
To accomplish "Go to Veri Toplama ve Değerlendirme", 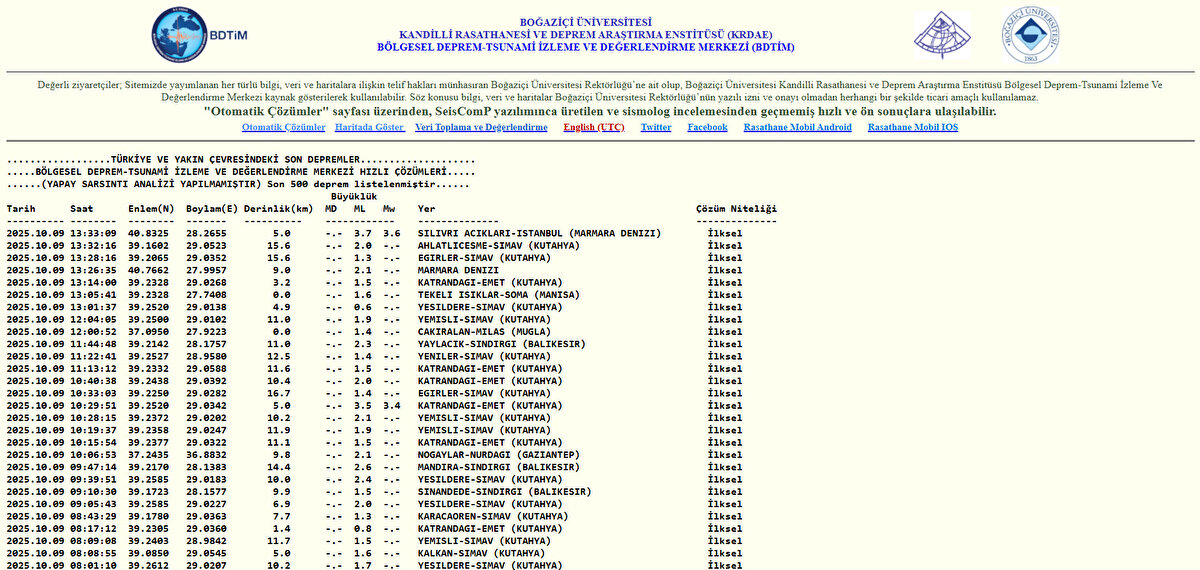I will pyautogui.click(x=481, y=127).
